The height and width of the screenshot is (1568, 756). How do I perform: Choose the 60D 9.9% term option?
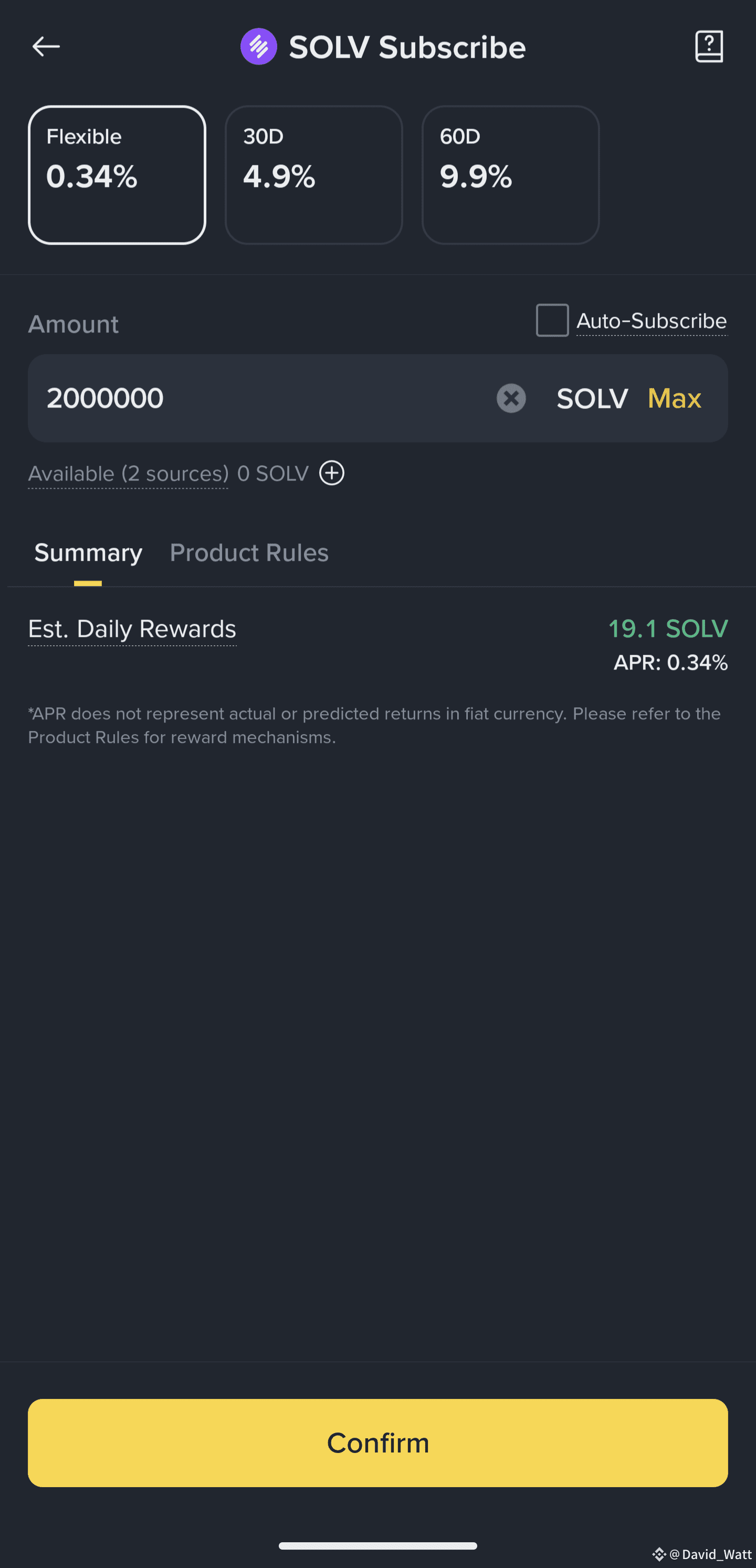[x=510, y=175]
